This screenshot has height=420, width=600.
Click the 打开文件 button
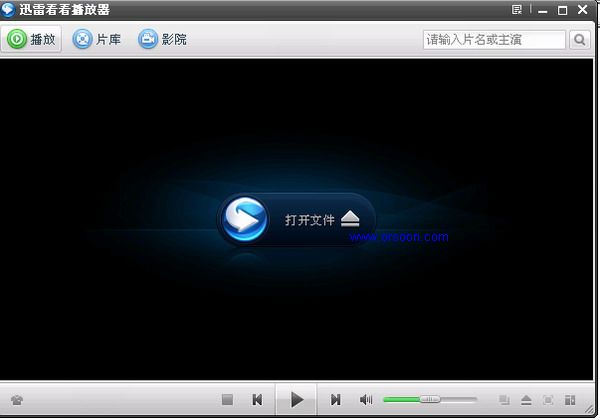click(309, 220)
